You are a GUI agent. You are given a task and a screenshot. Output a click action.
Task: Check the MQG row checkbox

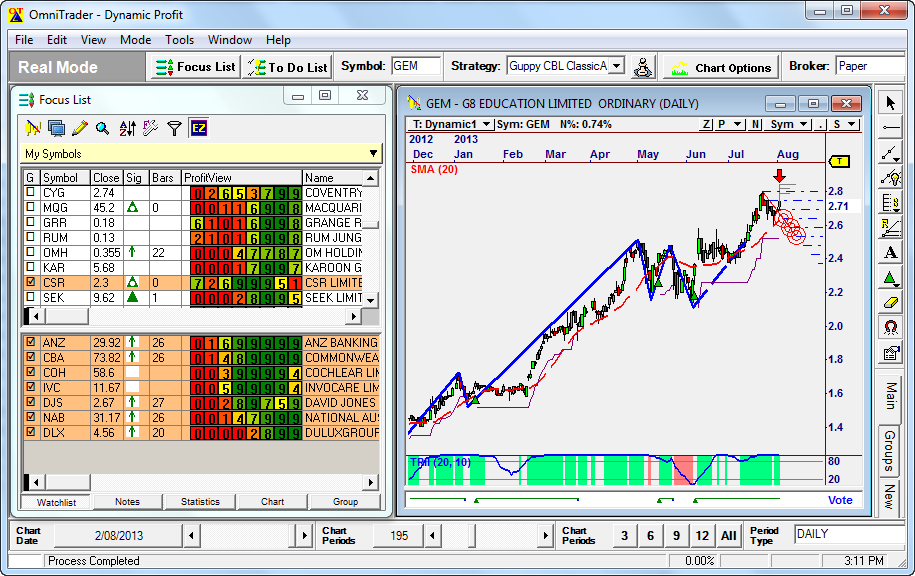(x=30, y=207)
